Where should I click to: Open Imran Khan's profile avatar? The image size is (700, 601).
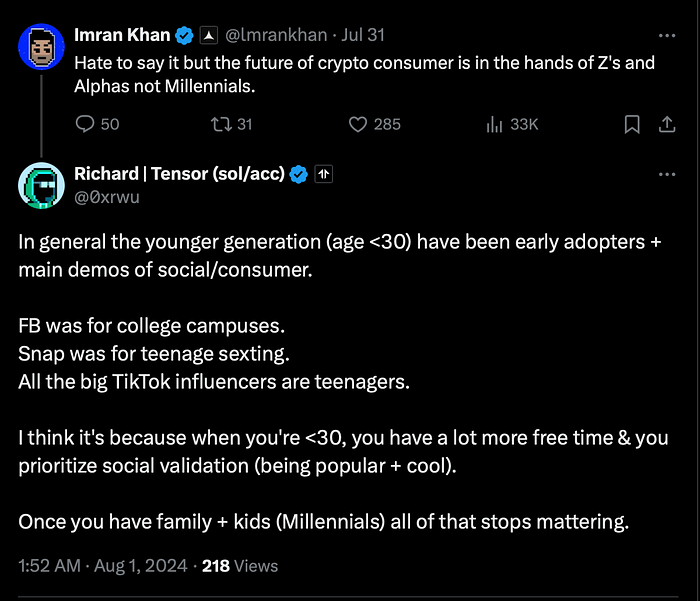point(41,48)
